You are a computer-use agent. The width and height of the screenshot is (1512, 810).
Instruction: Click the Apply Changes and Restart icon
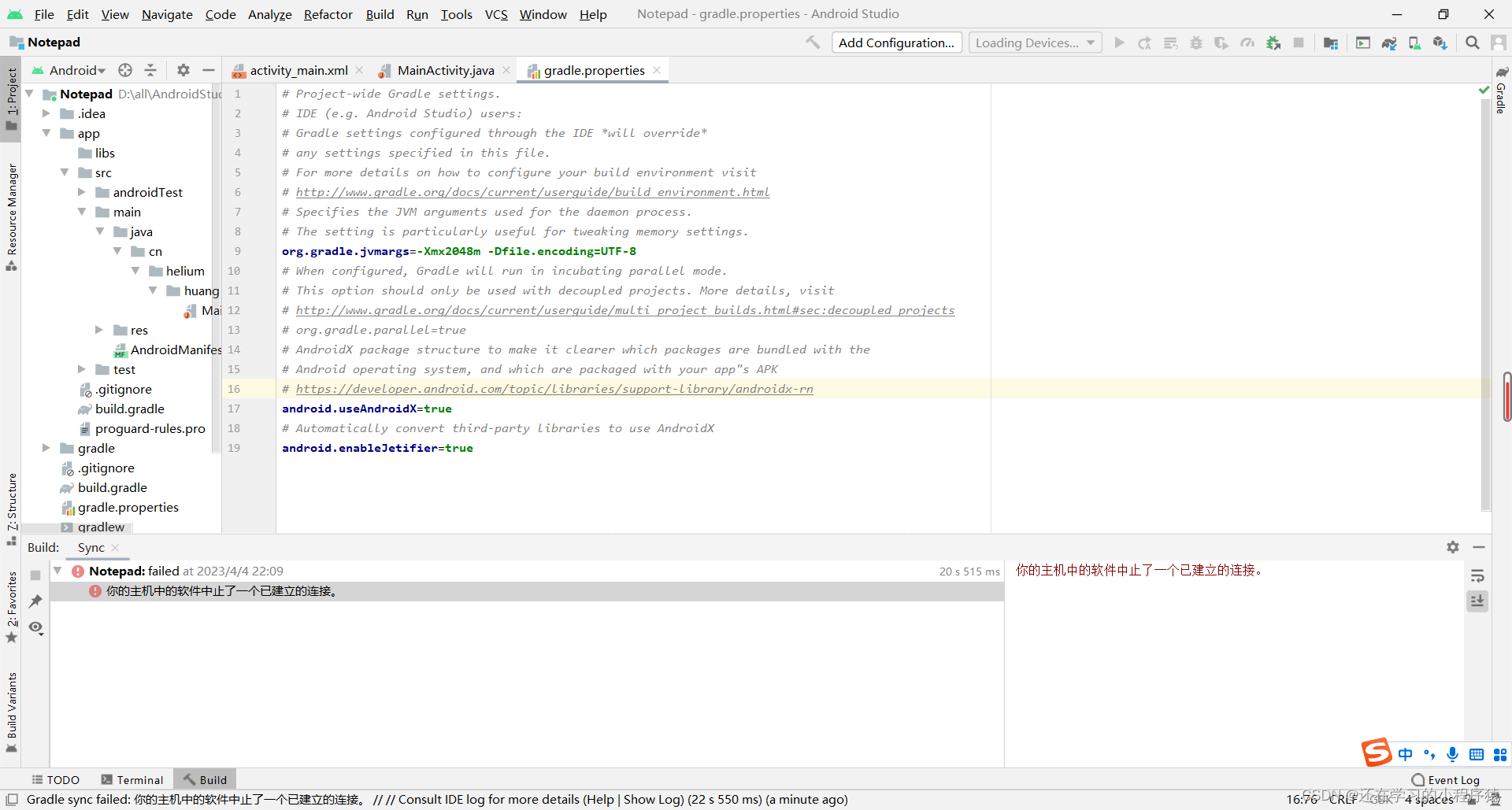point(1144,43)
